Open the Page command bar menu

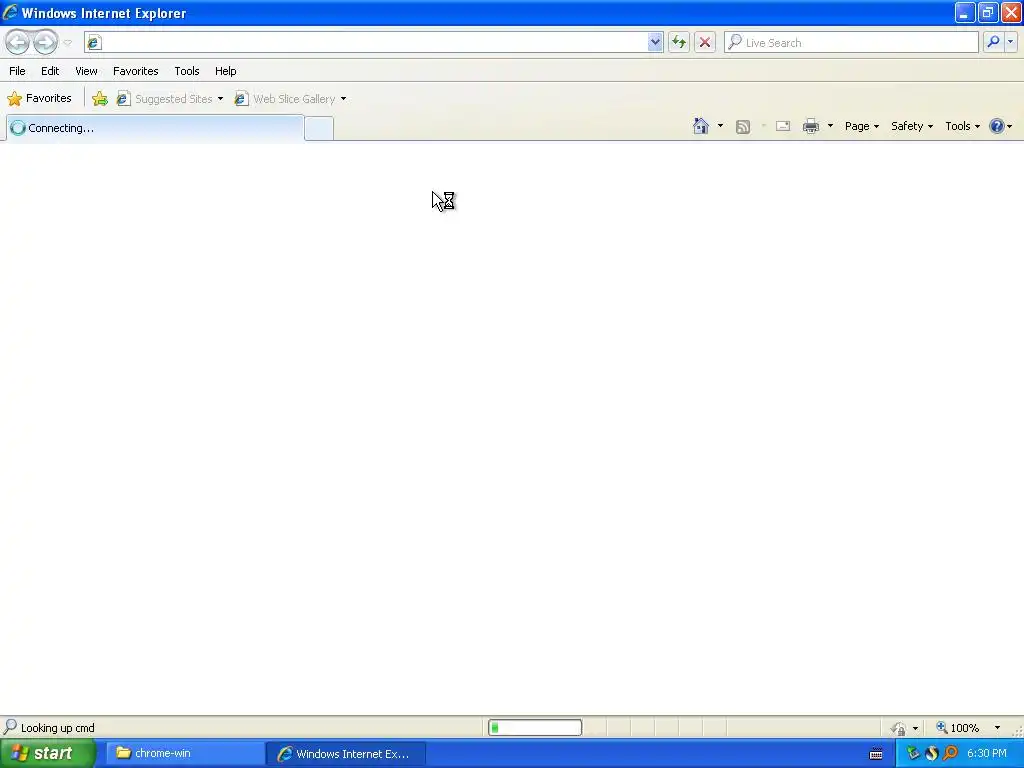pyautogui.click(x=862, y=126)
